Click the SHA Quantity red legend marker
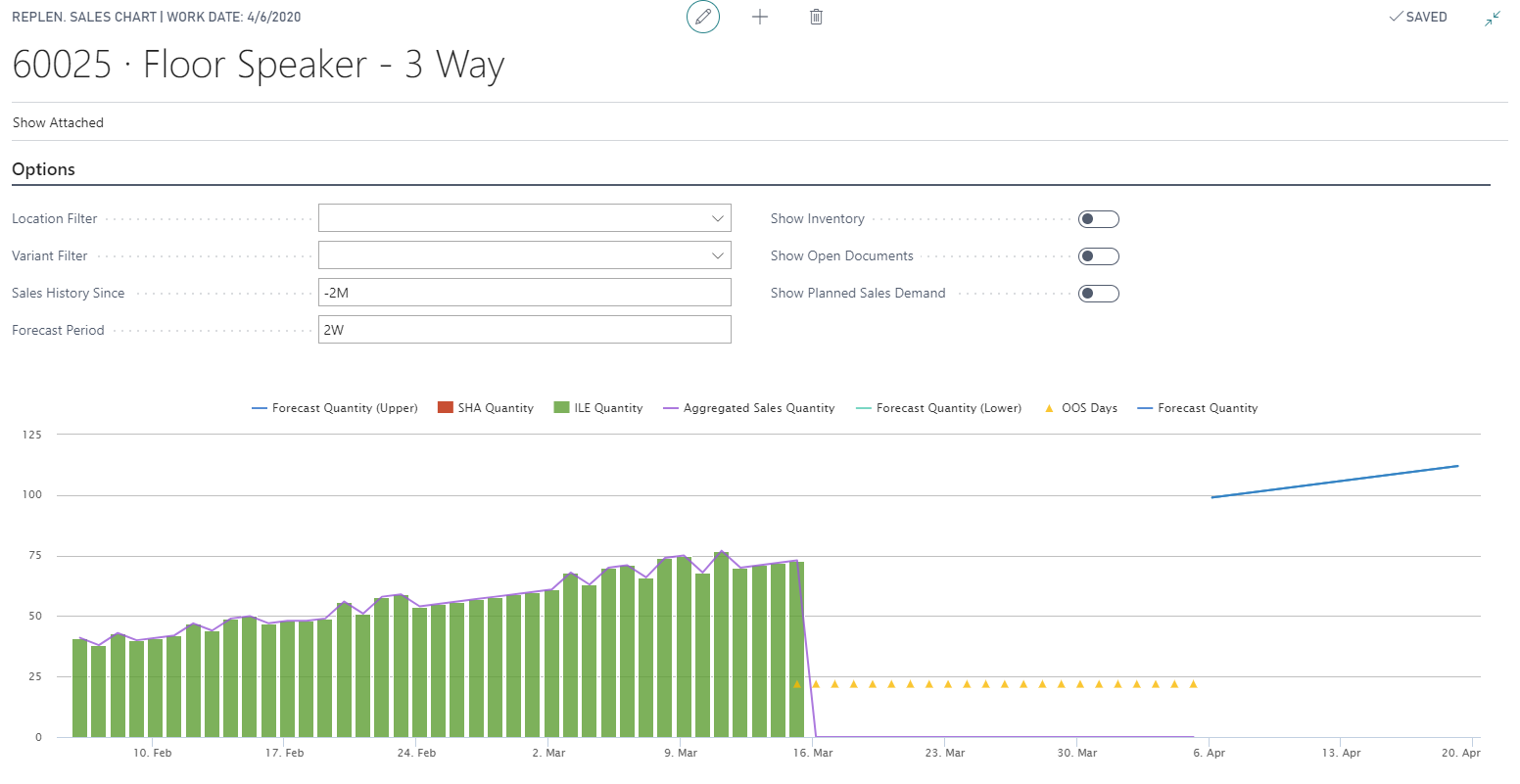This screenshot has width=1520, height=784. click(446, 408)
